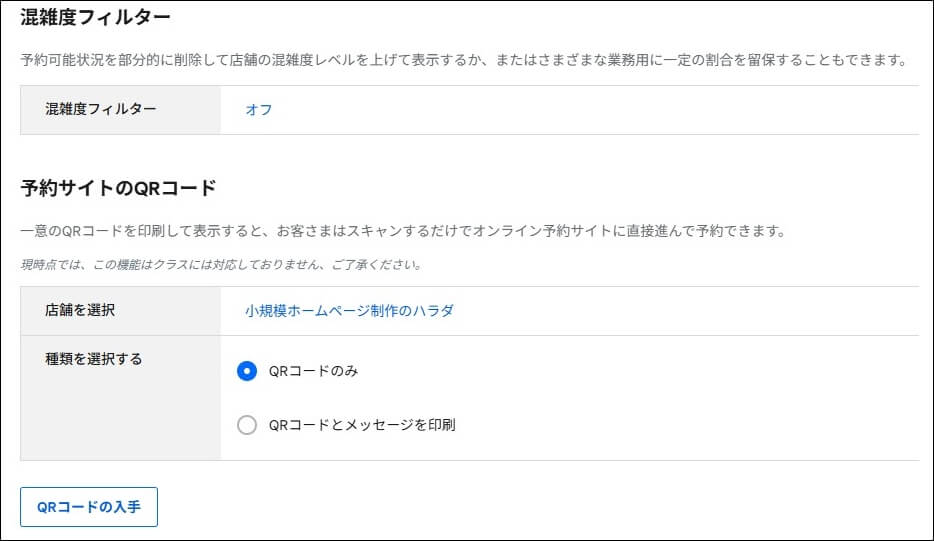
Task: Click blank space right of QRコードの入手 button
Action: (x=536, y=507)
